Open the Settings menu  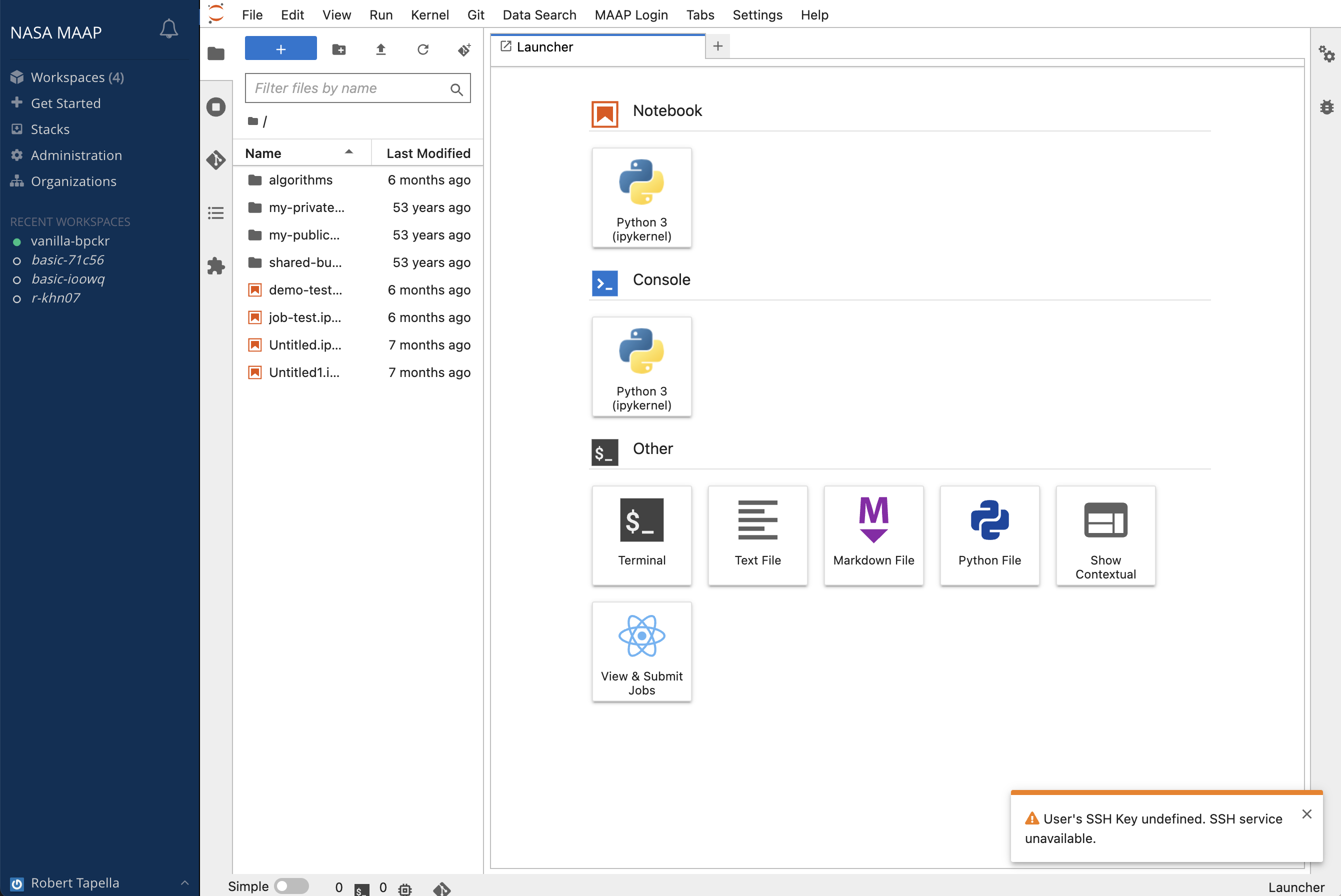[757, 15]
